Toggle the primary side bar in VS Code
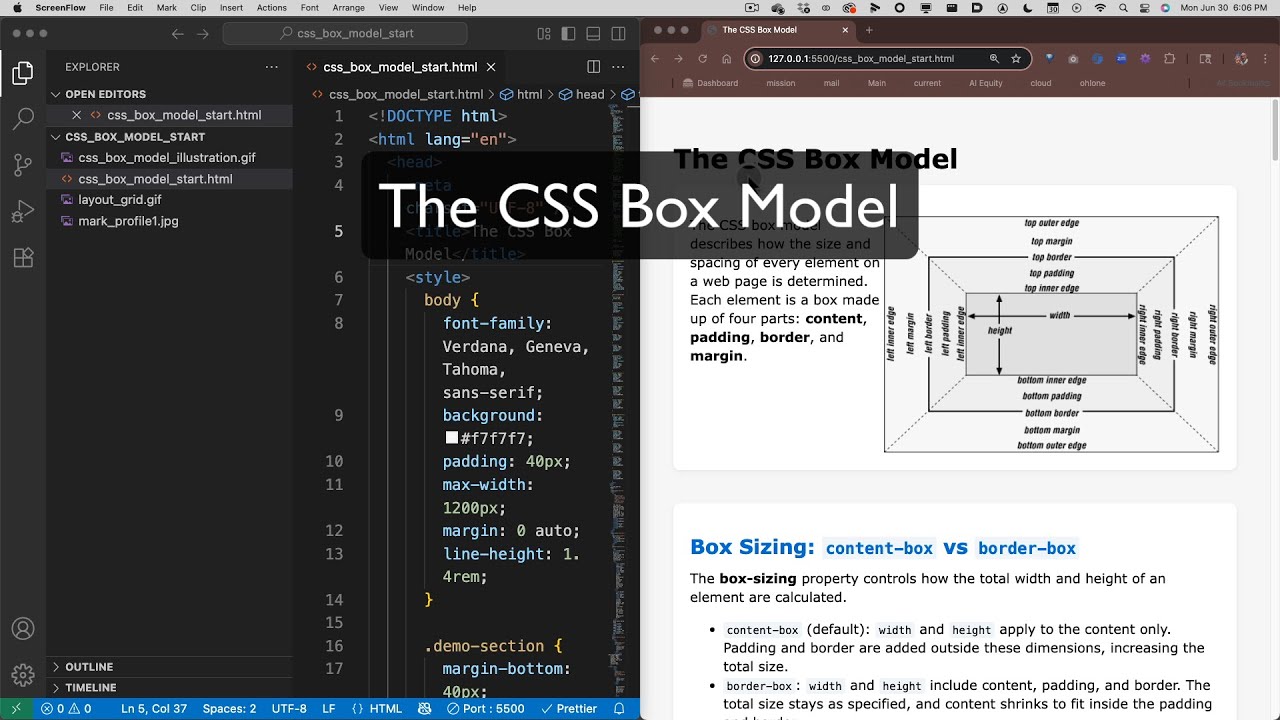The image size is (1280, 720). click(569, 33)
